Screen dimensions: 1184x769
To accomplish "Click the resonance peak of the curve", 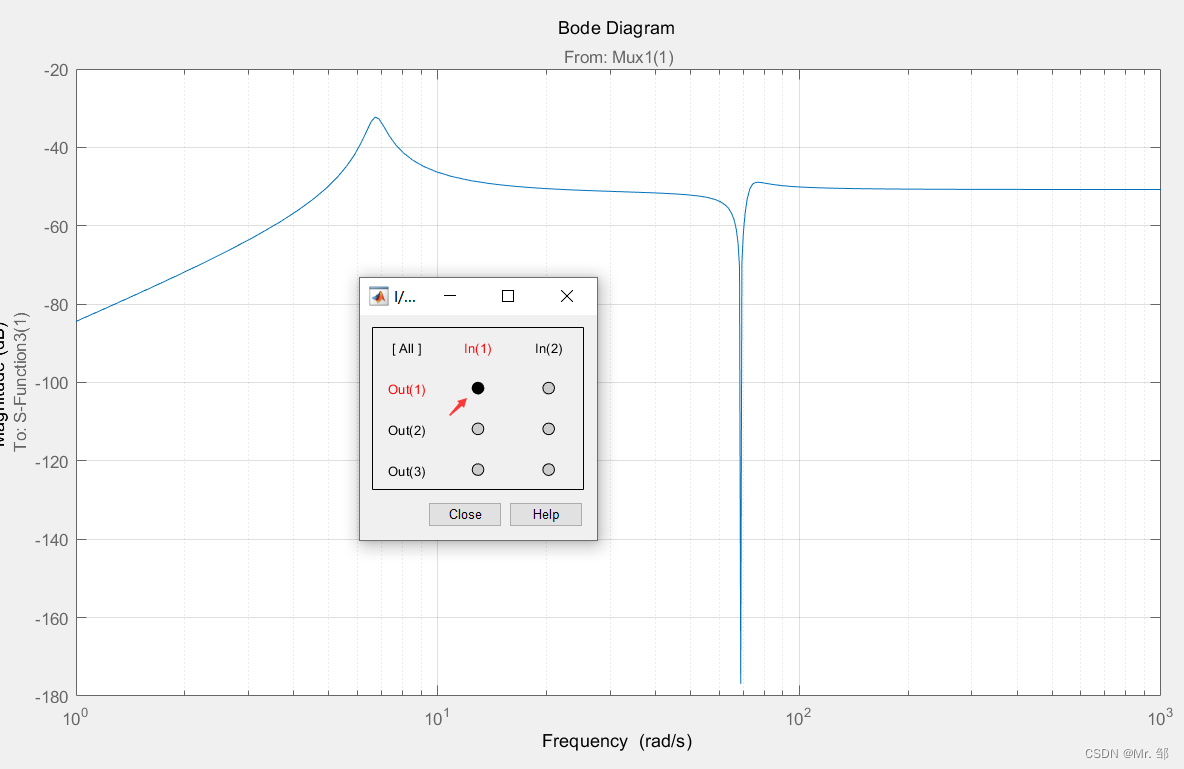I will 375,118.
